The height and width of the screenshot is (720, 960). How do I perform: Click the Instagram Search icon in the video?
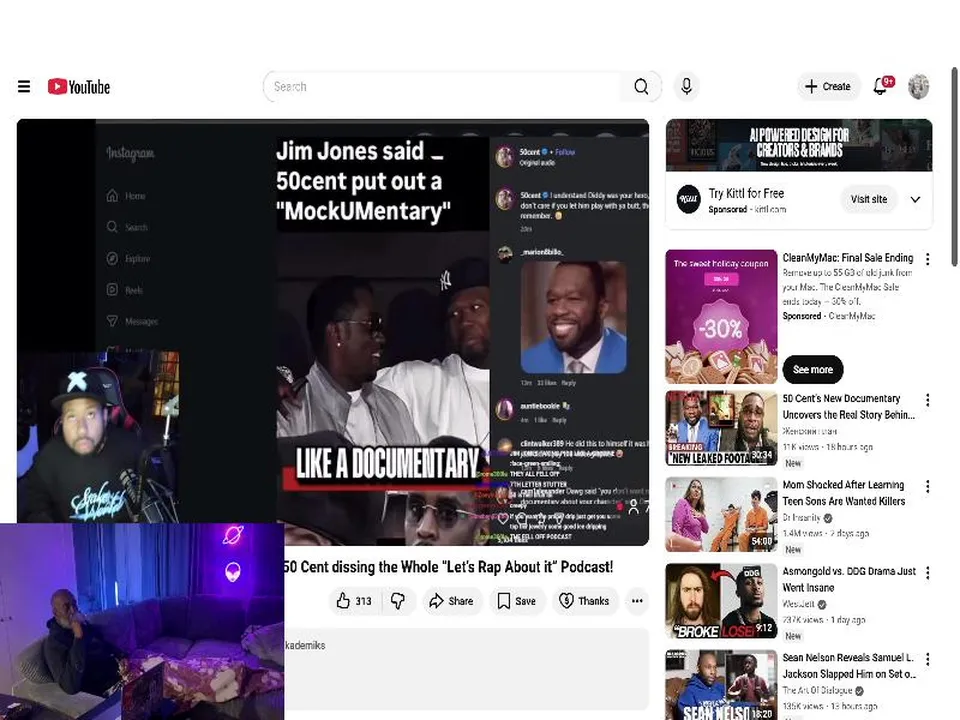click(x=112, y=227)
